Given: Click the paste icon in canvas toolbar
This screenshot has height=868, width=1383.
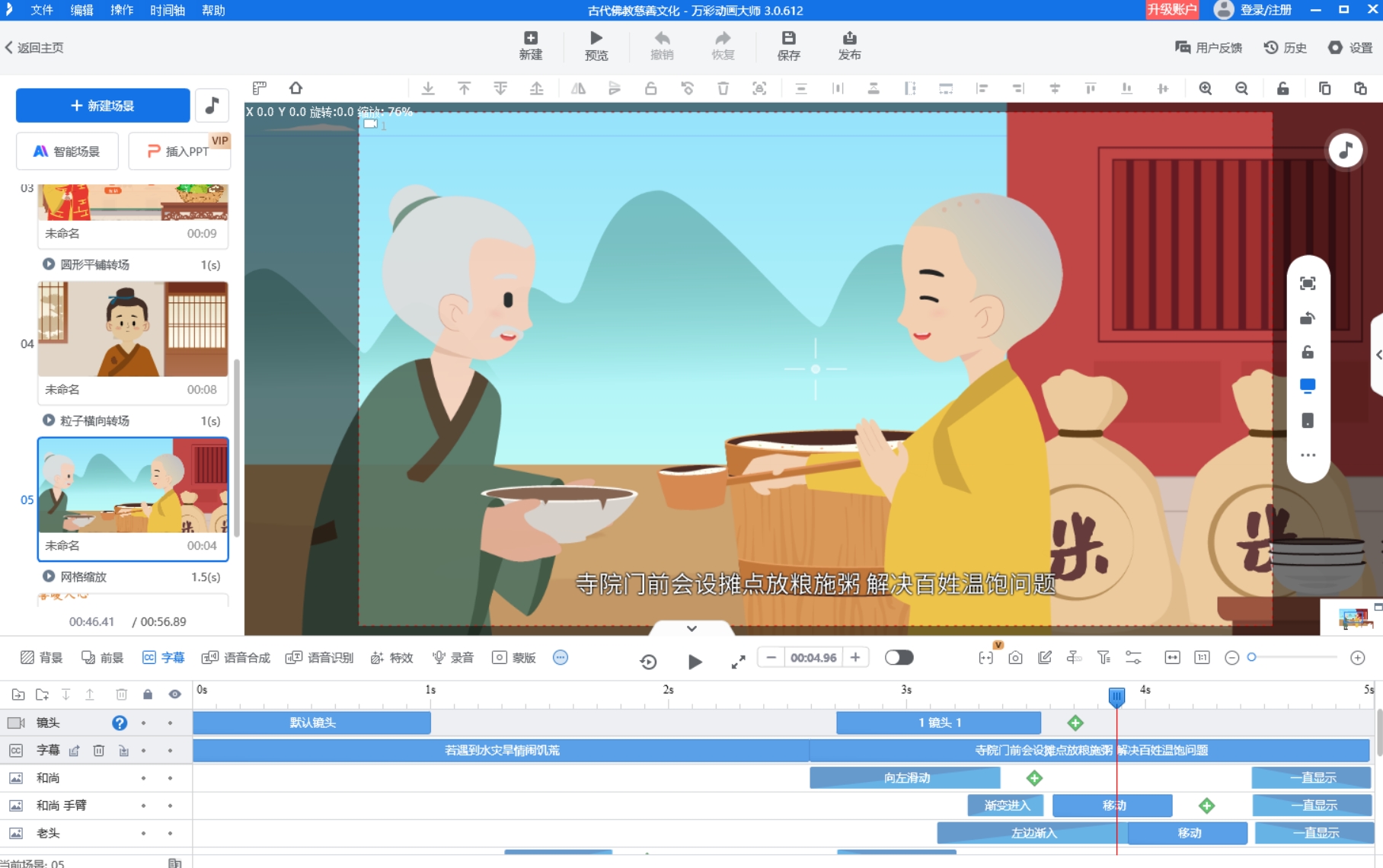Looking at the screenshot, I should [1360, 88].
